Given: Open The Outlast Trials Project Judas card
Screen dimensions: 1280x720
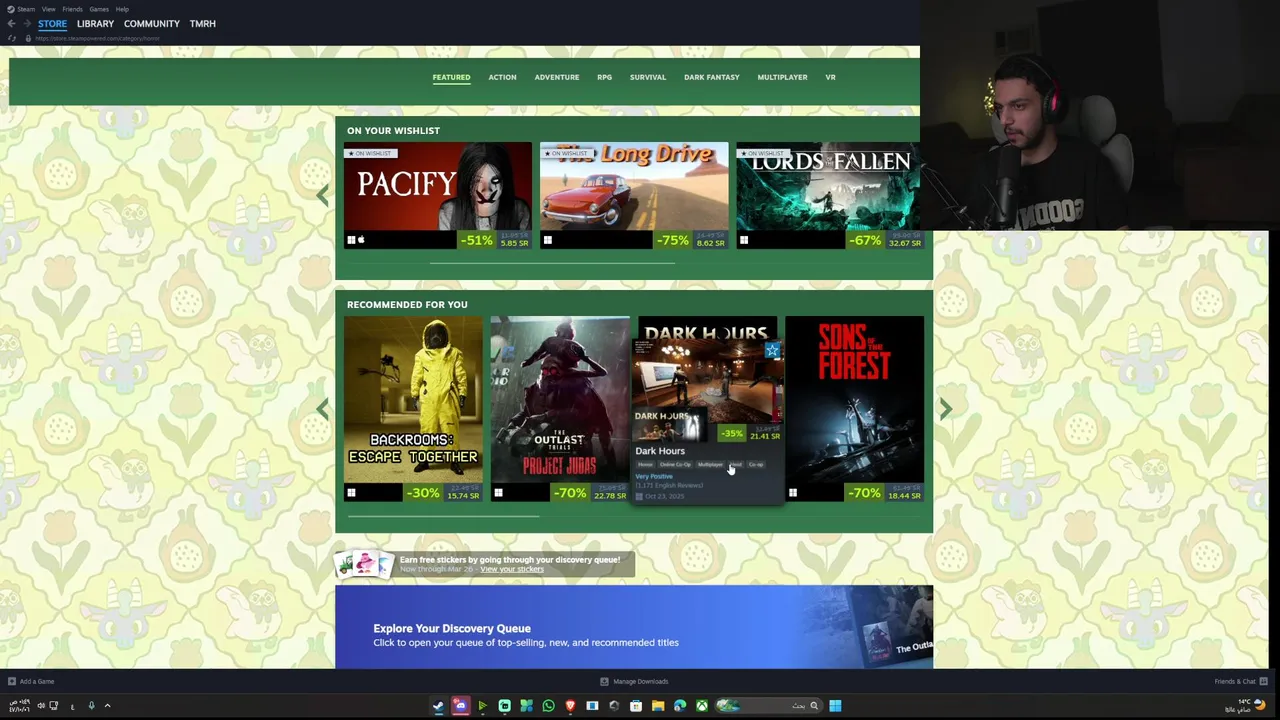Looking at the screenshot, I should [560, 409].
